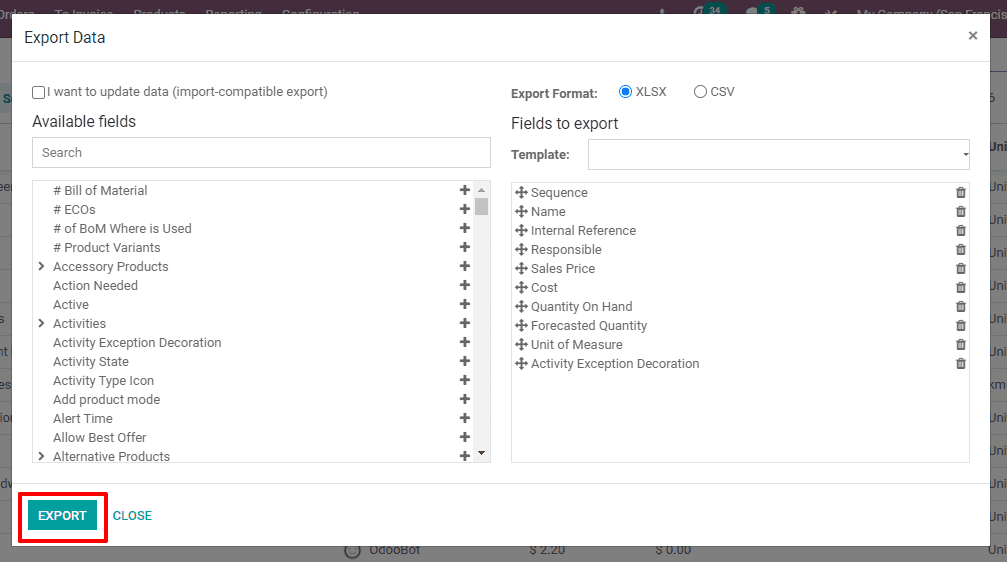Remove Activity Exception Decoration from export list
This screenshot has width=1007, height=562.
[x=961, y=364]
